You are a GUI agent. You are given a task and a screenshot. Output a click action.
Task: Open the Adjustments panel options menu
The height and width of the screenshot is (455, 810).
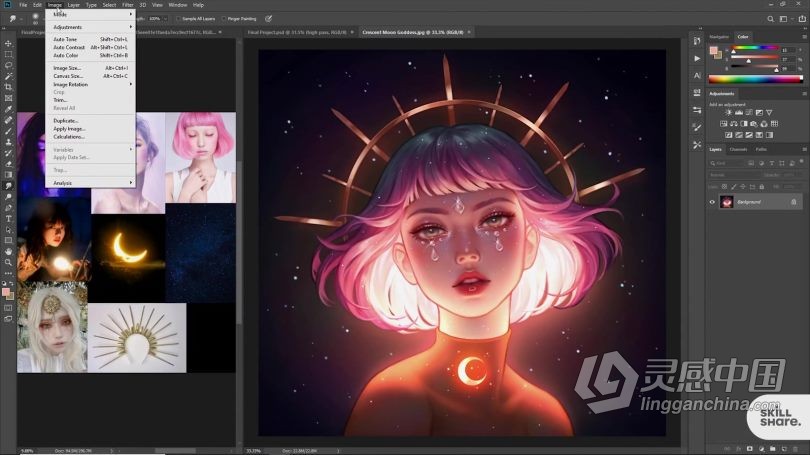tap(804, 94)
